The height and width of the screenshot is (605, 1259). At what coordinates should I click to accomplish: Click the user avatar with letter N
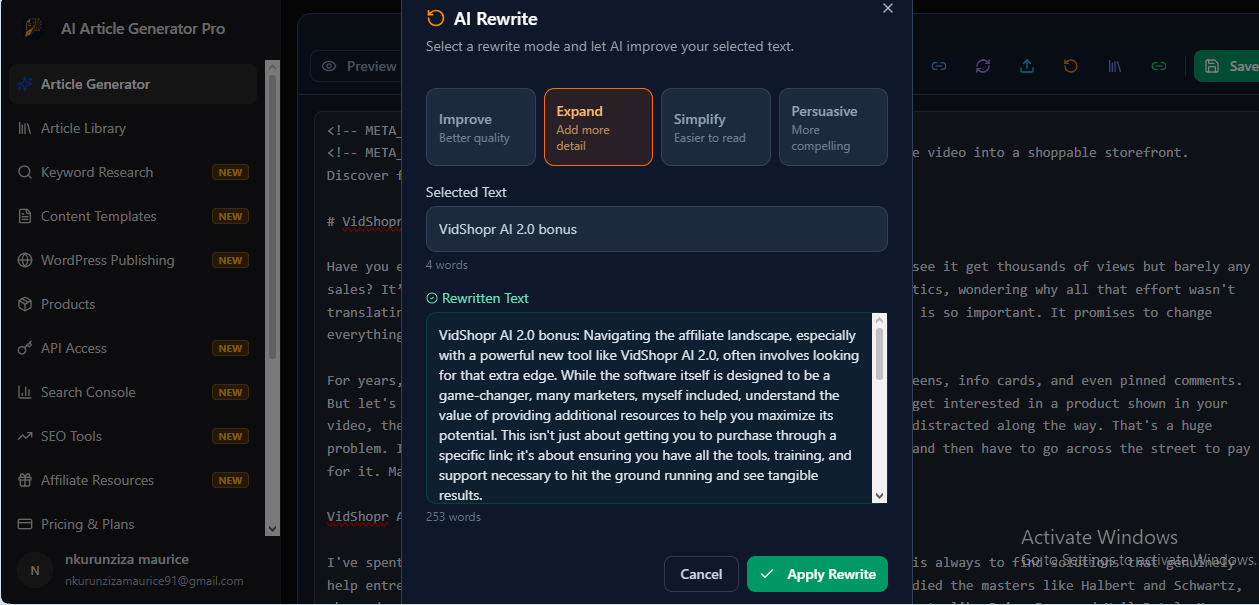click(x=35, y=570)
